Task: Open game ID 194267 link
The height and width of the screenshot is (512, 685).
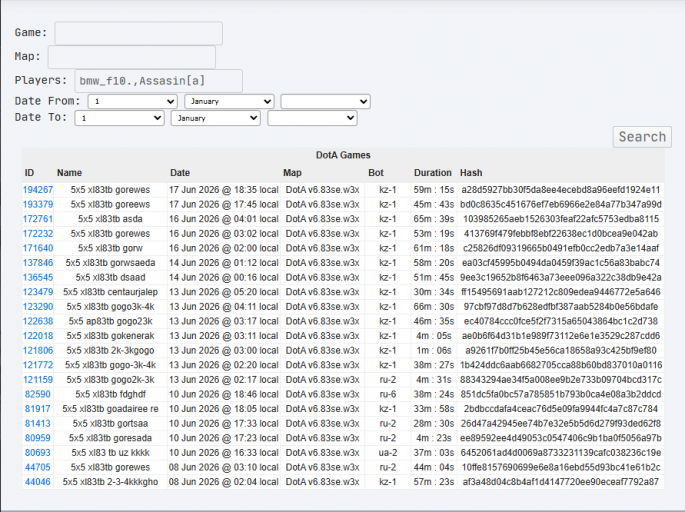Action: click(38, 190)
